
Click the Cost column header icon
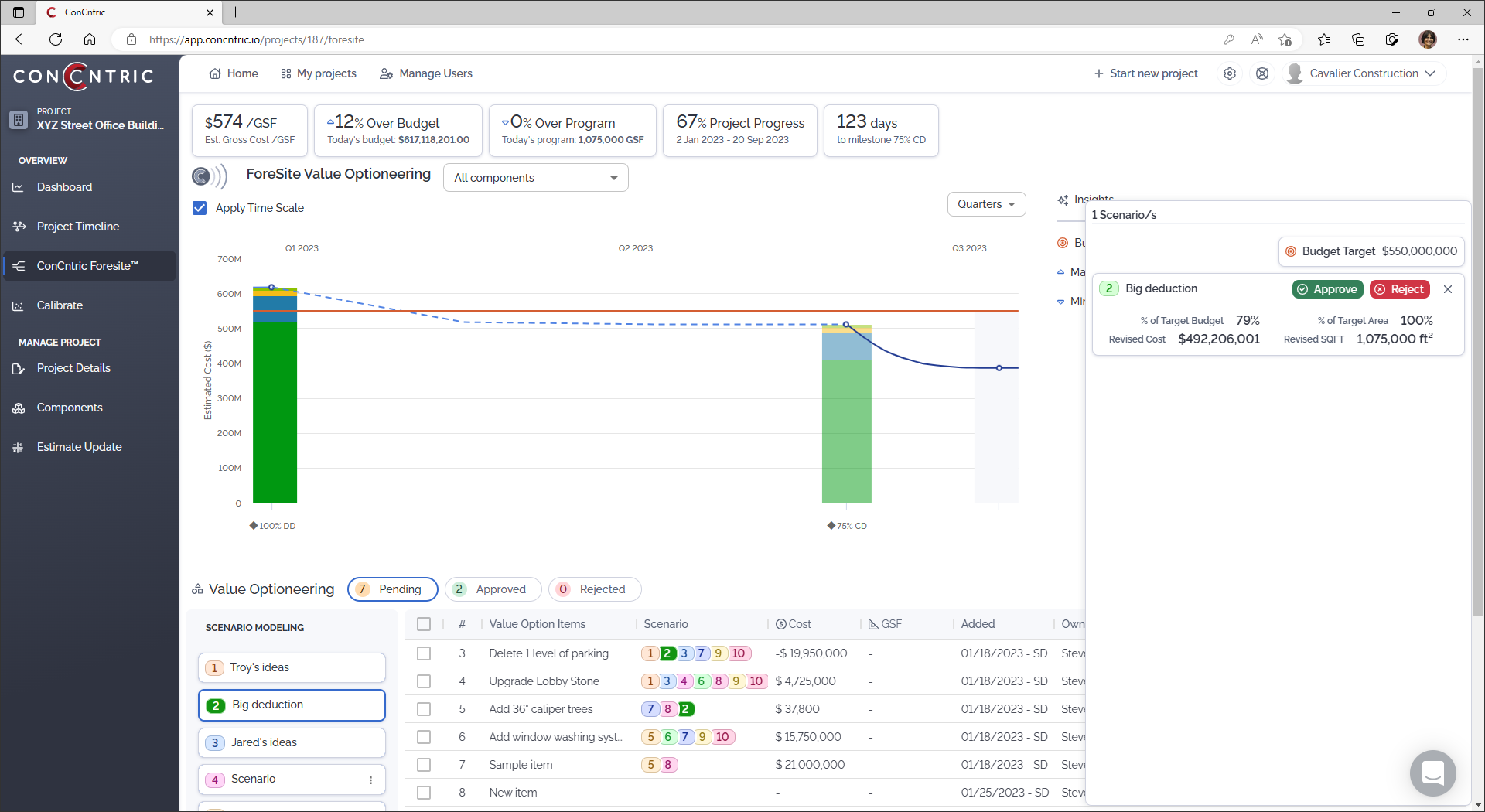pyautogui.click(x=781, y=624)
